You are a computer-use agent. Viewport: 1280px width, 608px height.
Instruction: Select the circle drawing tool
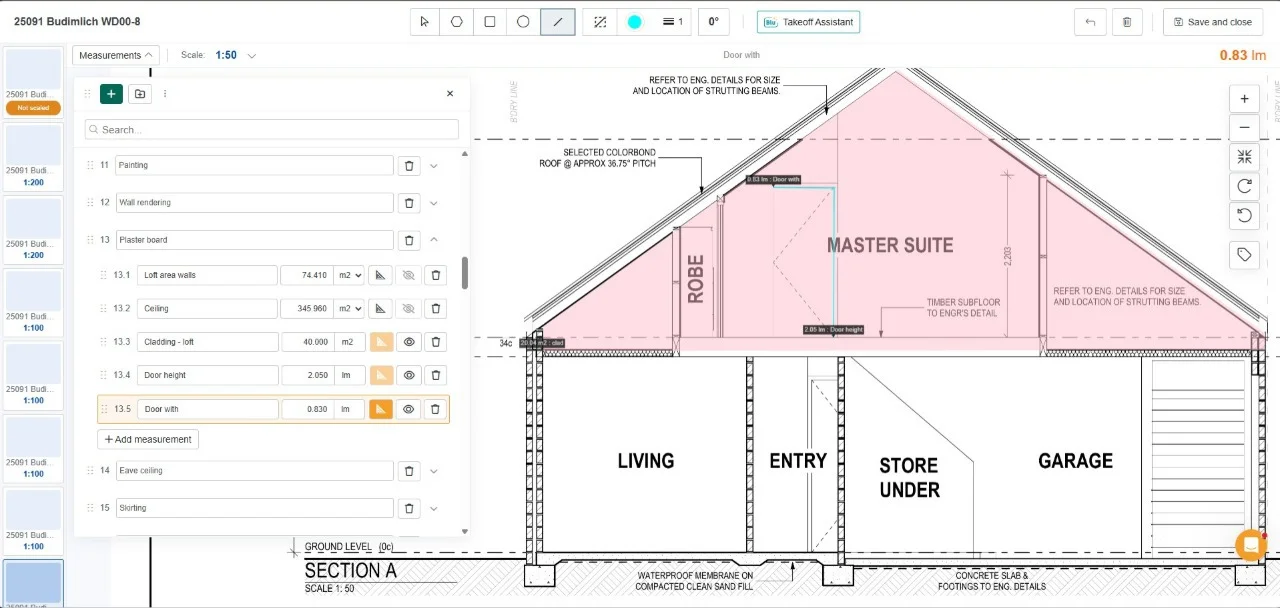point(523,22)
